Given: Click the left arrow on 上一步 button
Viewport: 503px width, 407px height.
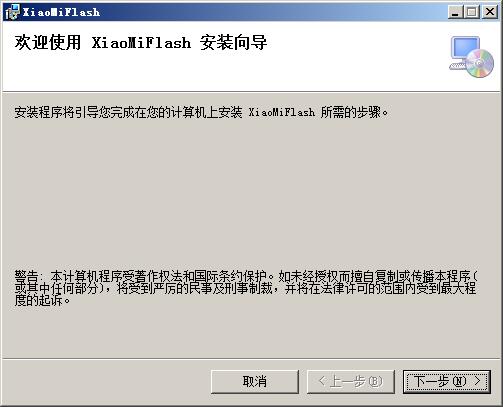Looking at the screenshot, I should click(x=322, y=381).
